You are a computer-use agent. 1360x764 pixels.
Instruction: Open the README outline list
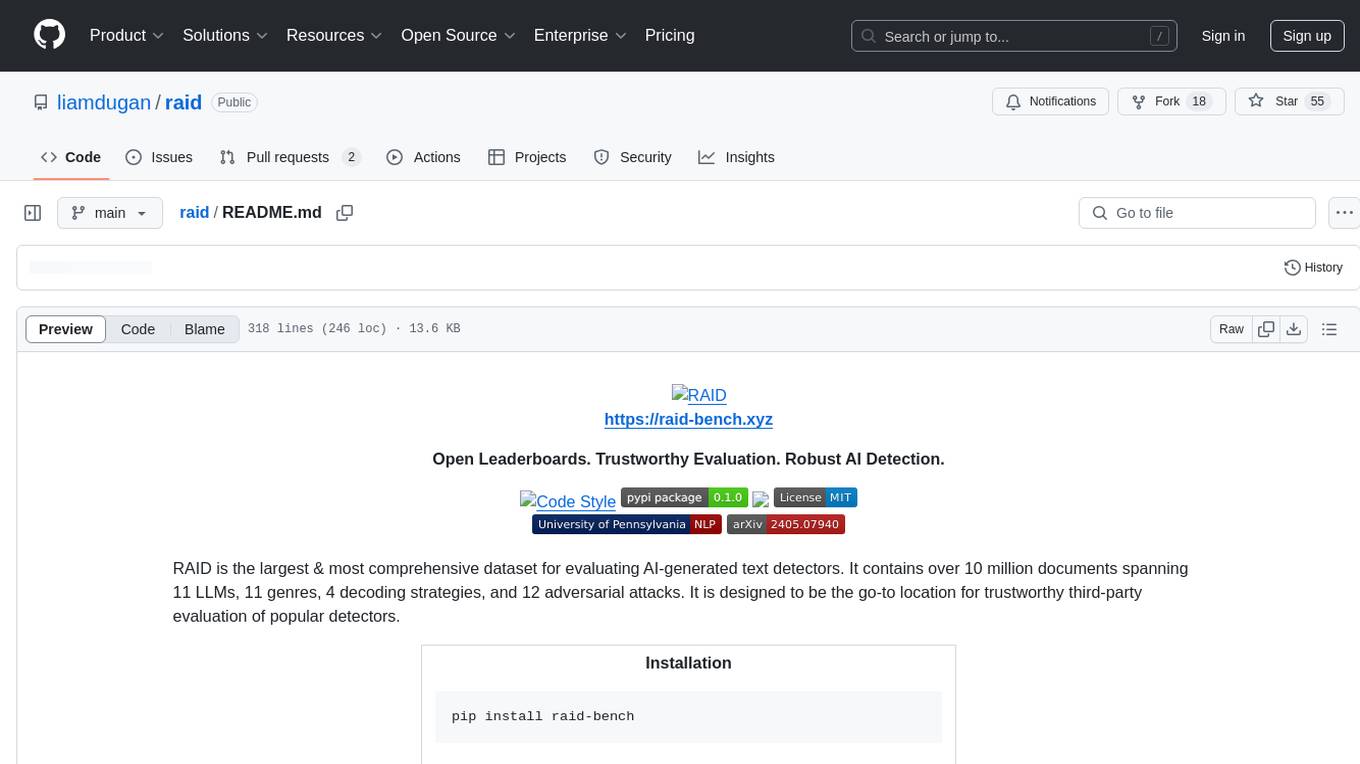click(1330, 329)
